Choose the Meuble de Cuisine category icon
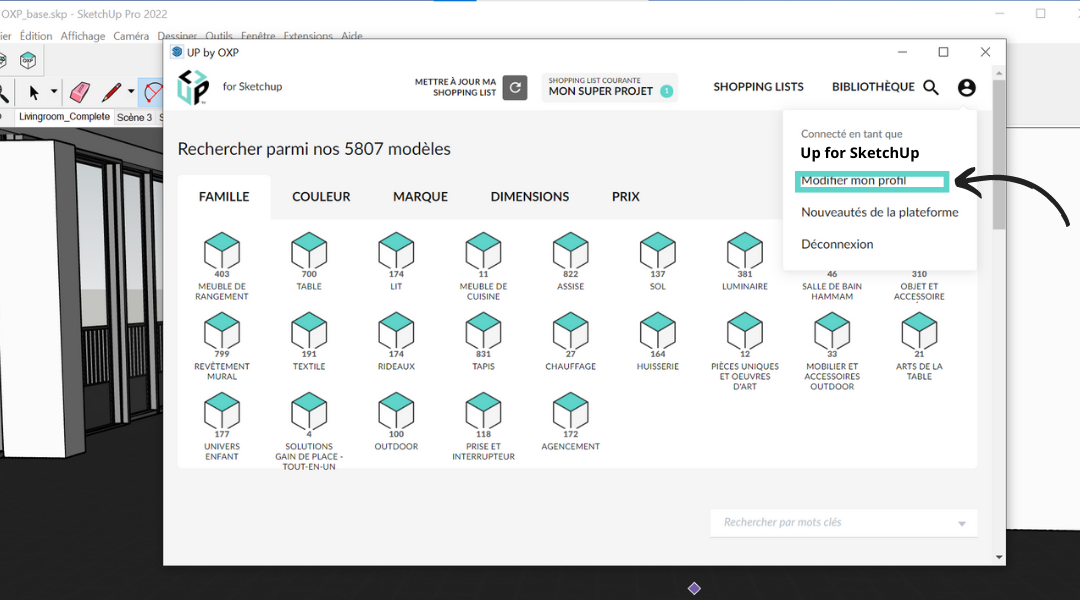 tap(484, 250)
